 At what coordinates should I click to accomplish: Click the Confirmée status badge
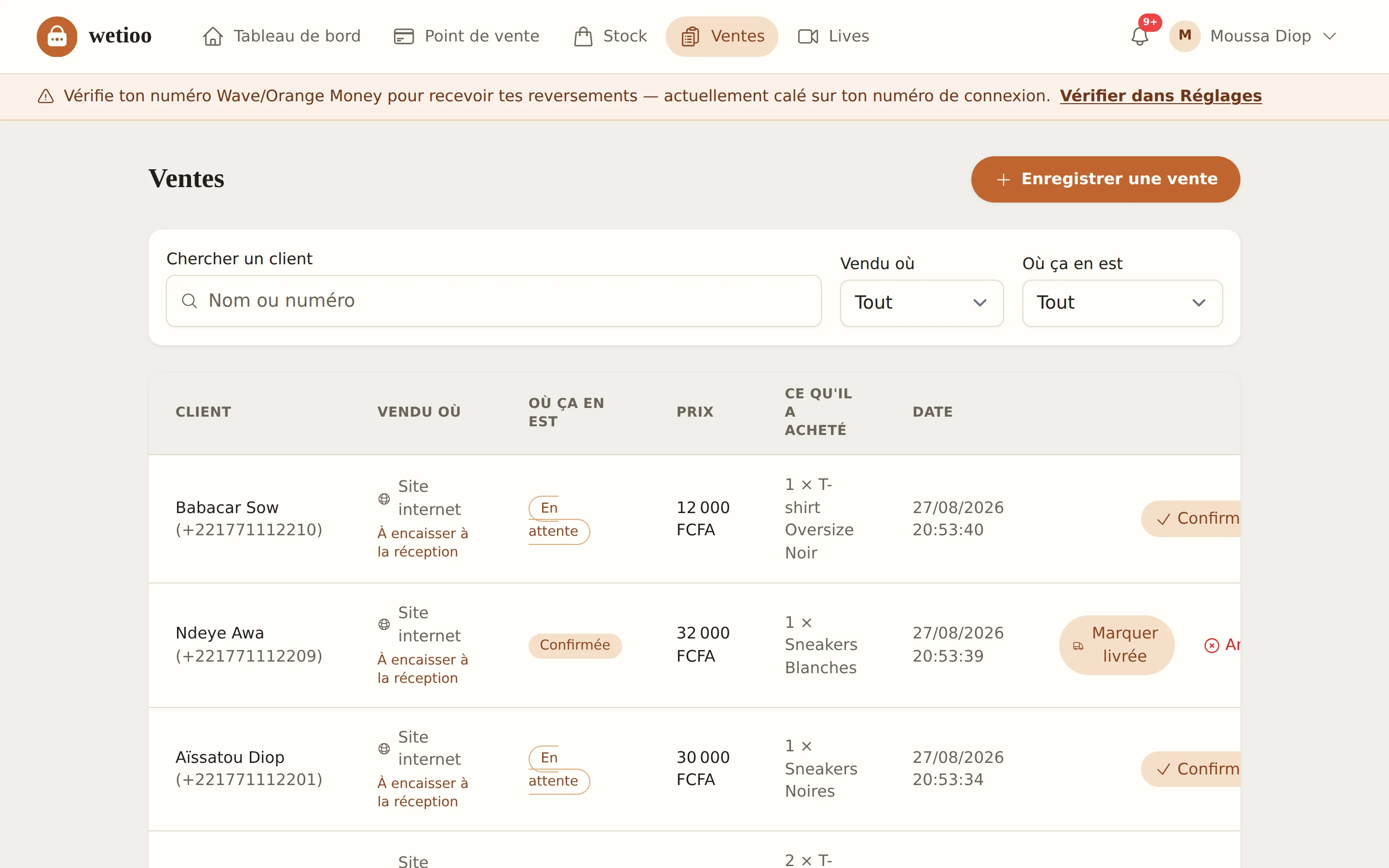pyautogui.click(x=574, y=645)
